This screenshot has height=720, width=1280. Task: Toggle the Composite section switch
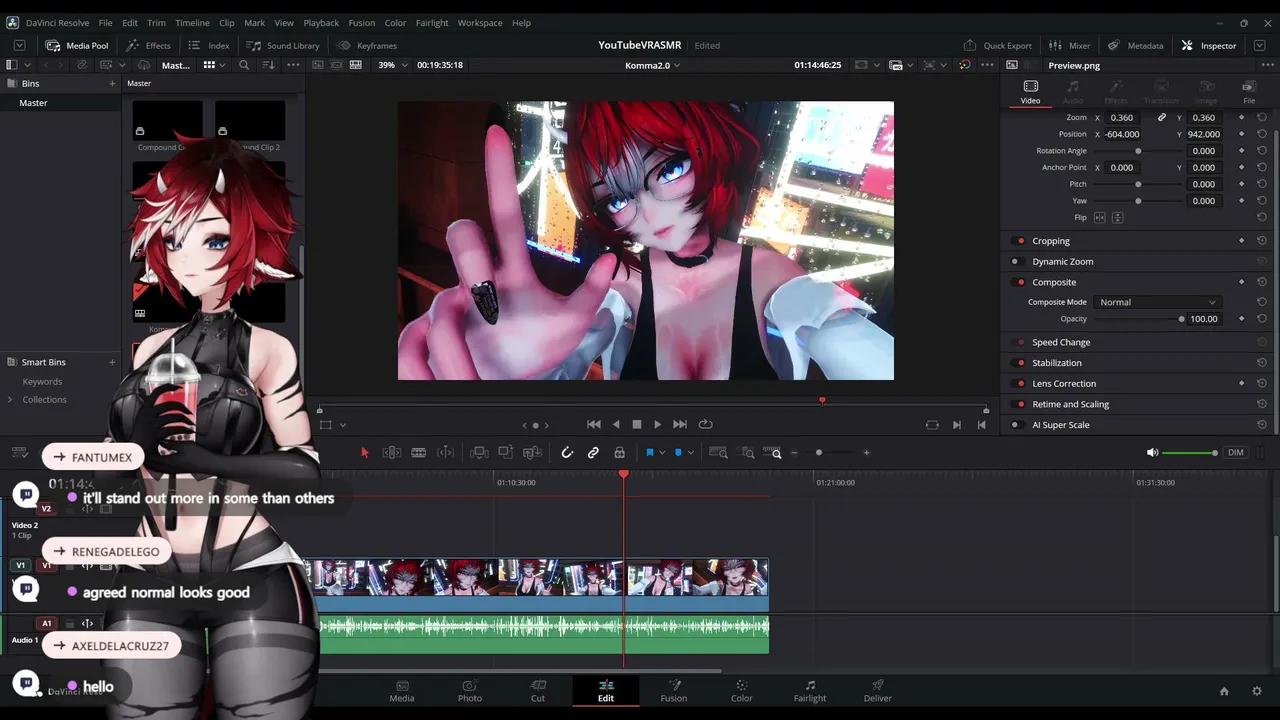tap(1019, 282)
